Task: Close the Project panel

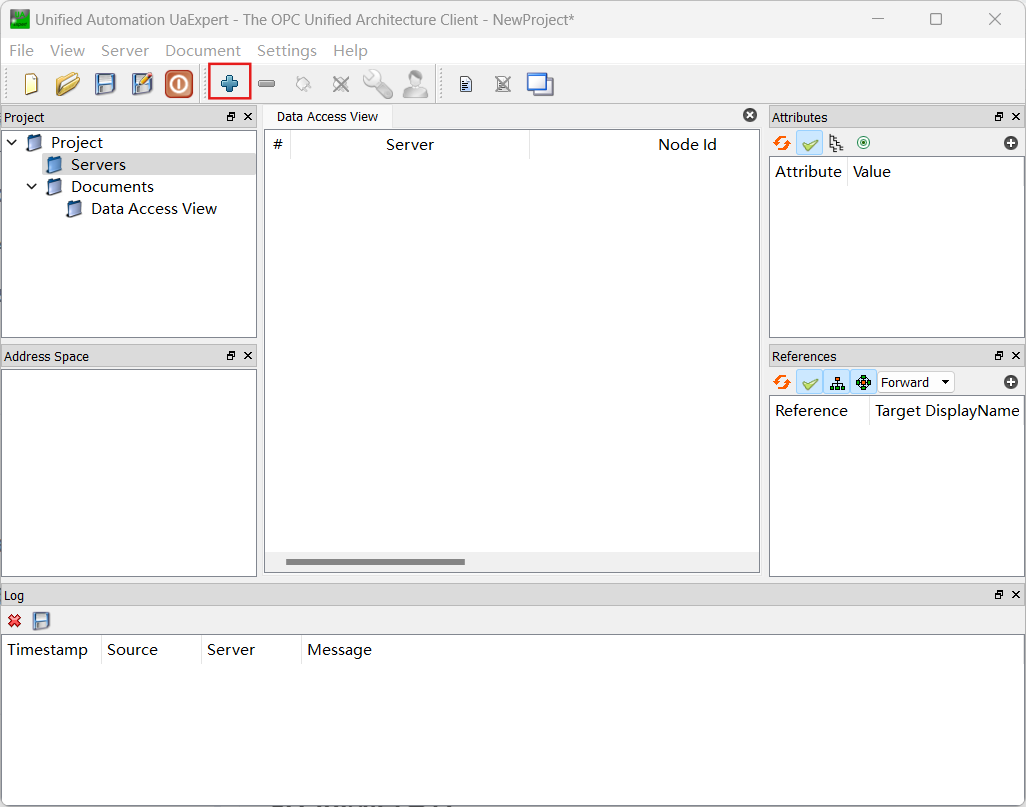Action: (248, 117)
